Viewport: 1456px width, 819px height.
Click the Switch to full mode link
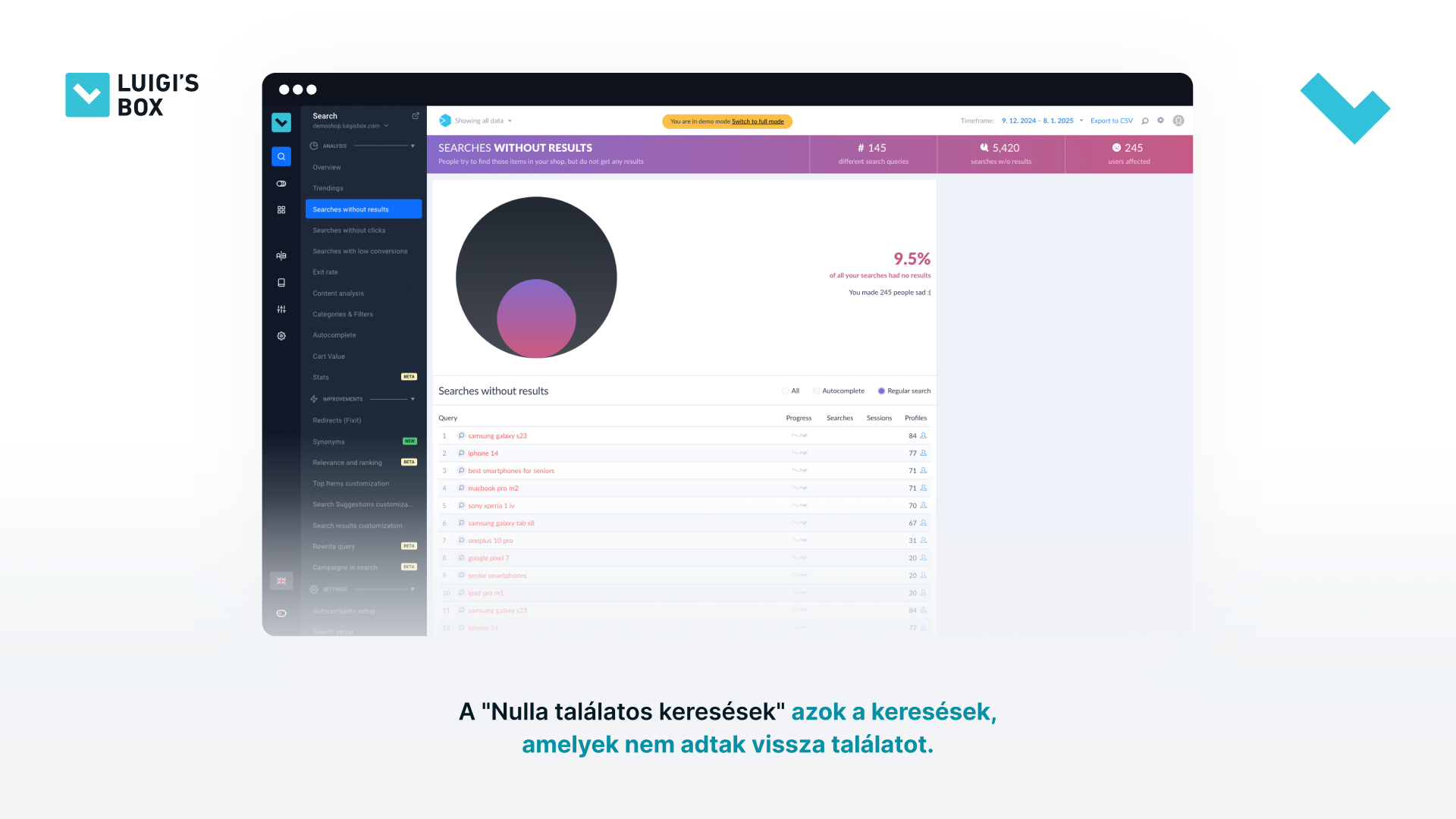(x=758, y=121)
